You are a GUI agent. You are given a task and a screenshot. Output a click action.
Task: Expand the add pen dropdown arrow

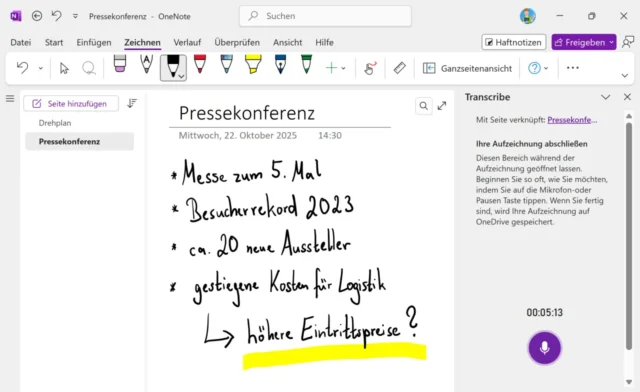(x=343, y=68)
